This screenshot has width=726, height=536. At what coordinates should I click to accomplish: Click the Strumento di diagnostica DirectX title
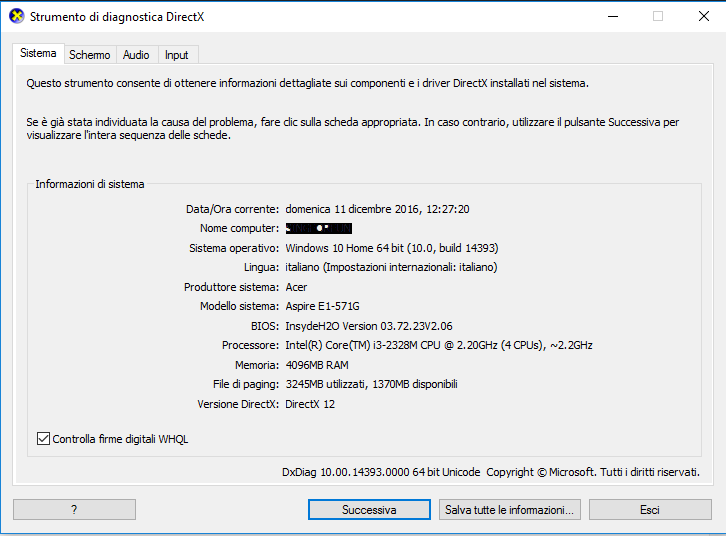(117, 17)
